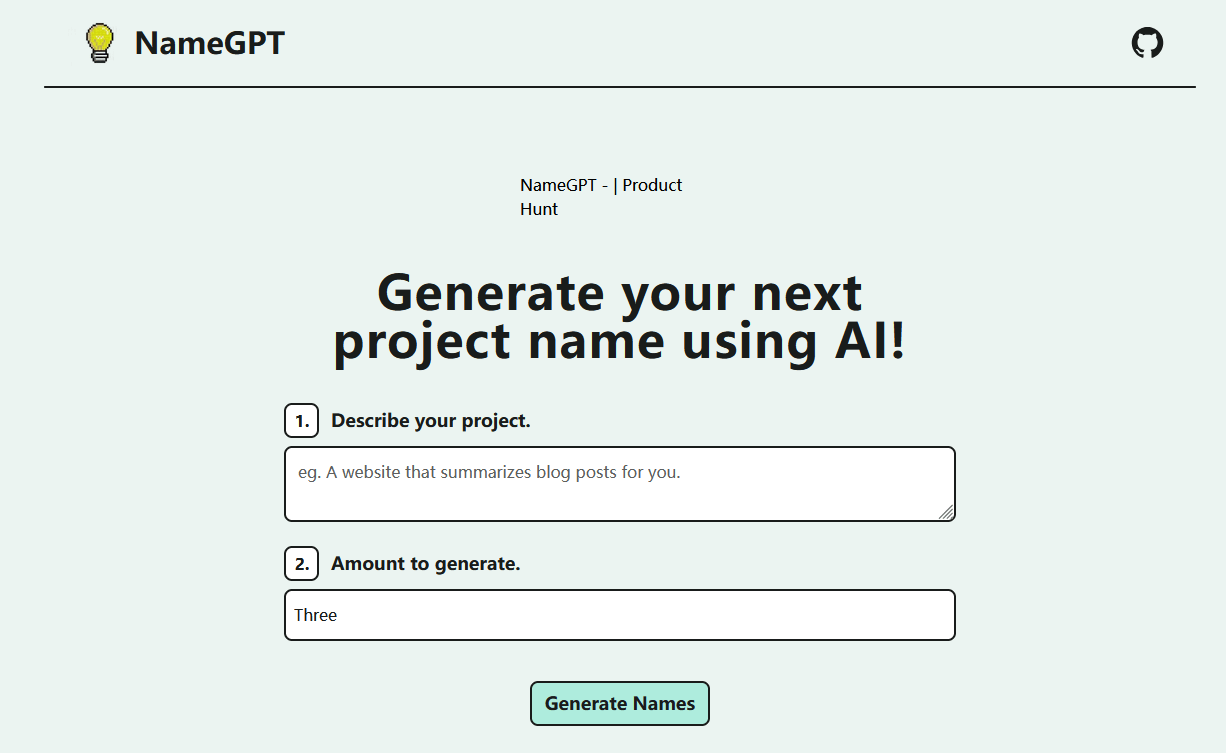Click the horizontal divider under the header

click(619, 87)
